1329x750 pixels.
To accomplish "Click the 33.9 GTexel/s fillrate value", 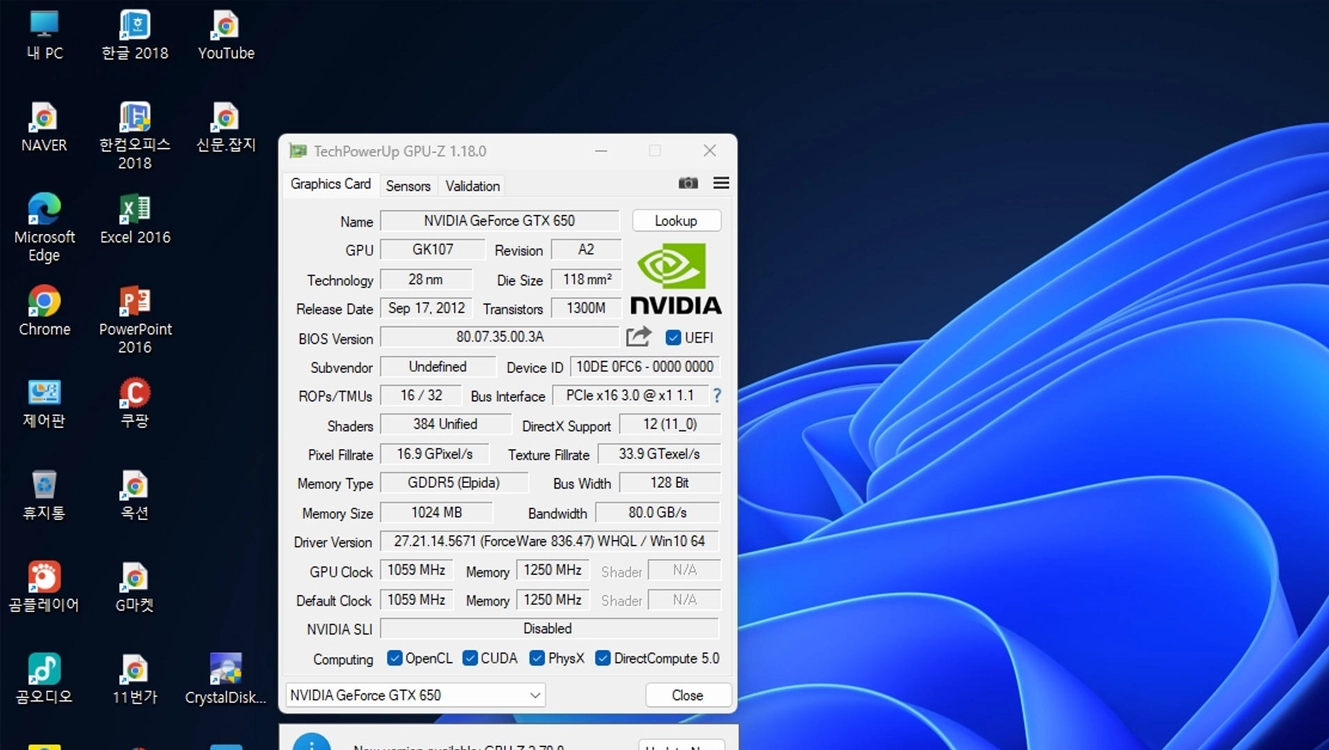I will click(659, 454).
